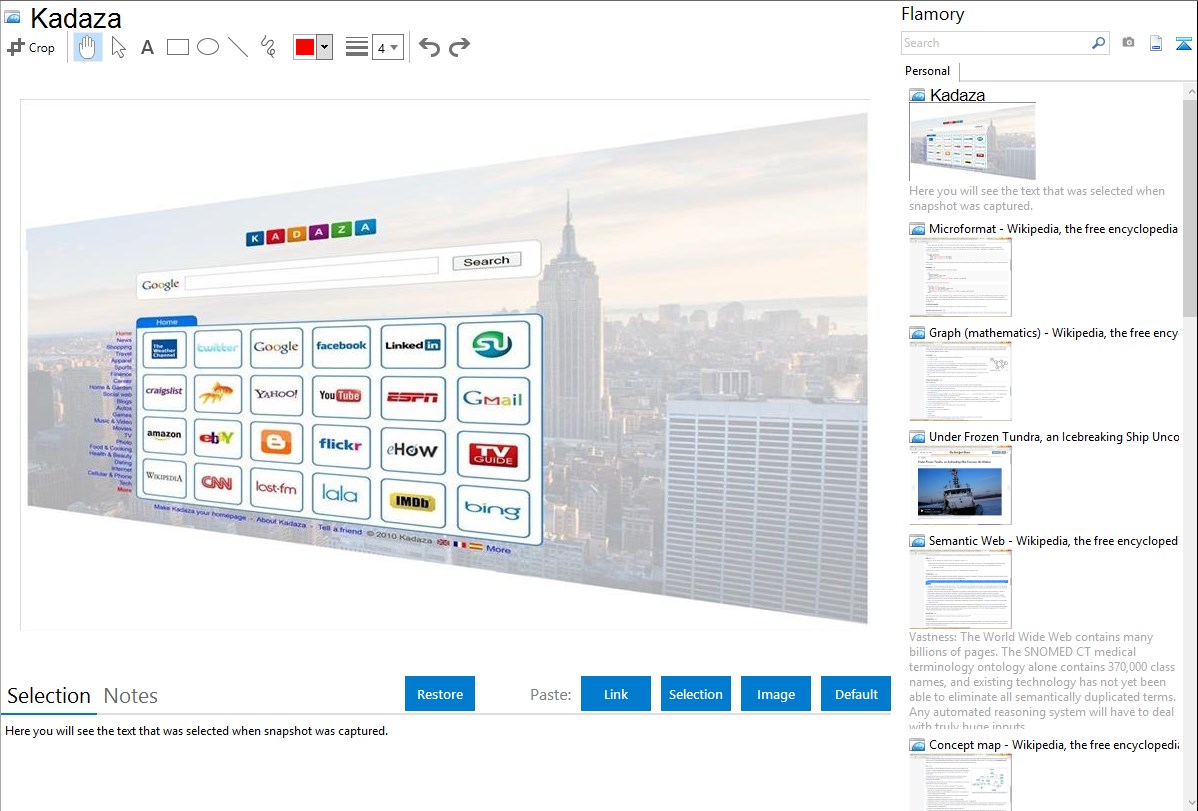This screenshot has height=811, width=1198.
Task: Select Graph (mathematics) - Wikipedia title text
Action: click(x=1053, y=333)
